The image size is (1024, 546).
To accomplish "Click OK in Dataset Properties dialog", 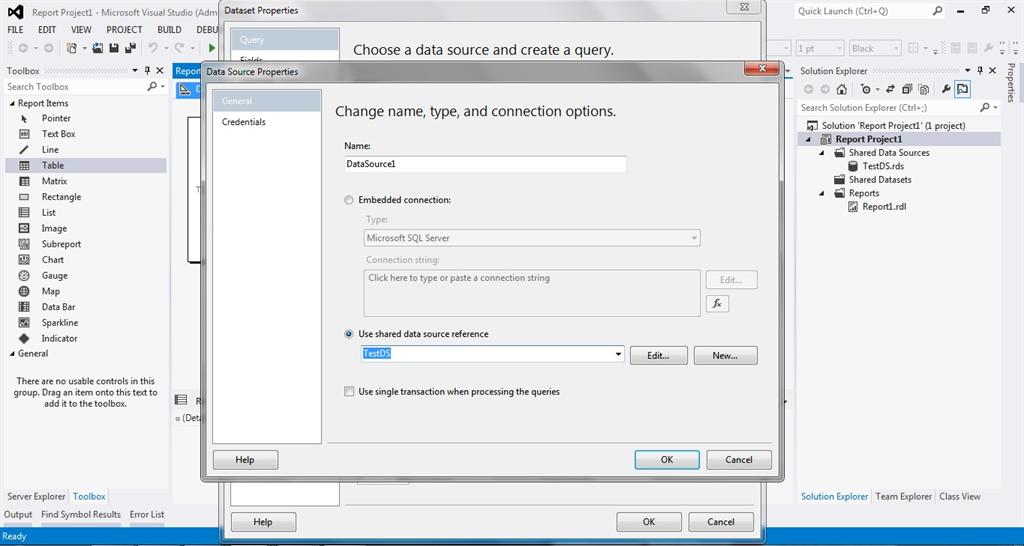I will 648,522.
